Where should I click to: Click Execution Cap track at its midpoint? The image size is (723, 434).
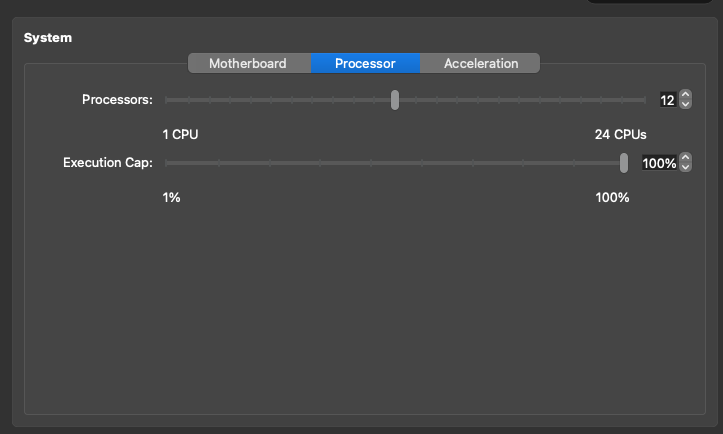395,163
